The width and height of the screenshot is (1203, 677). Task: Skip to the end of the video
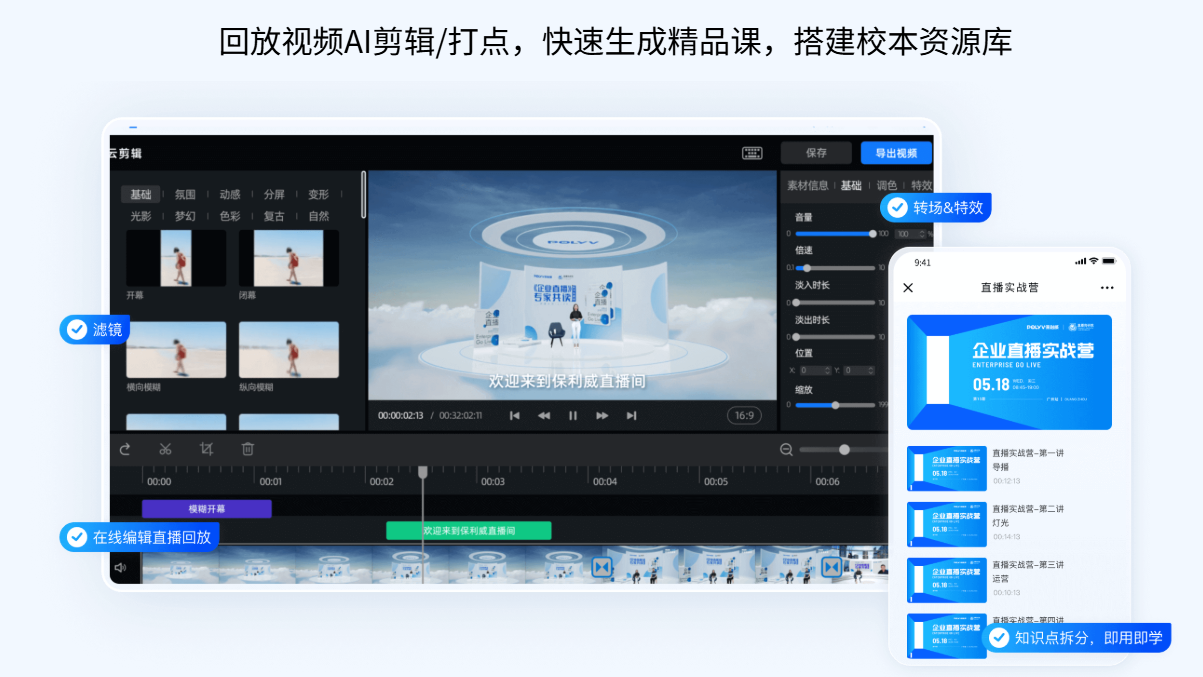coord(631,415)
